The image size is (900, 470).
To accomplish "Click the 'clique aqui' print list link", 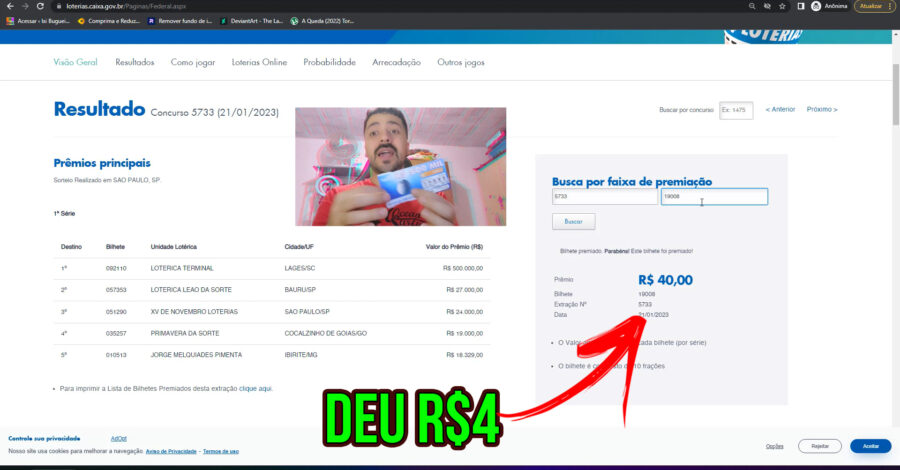I will [255, 389].
